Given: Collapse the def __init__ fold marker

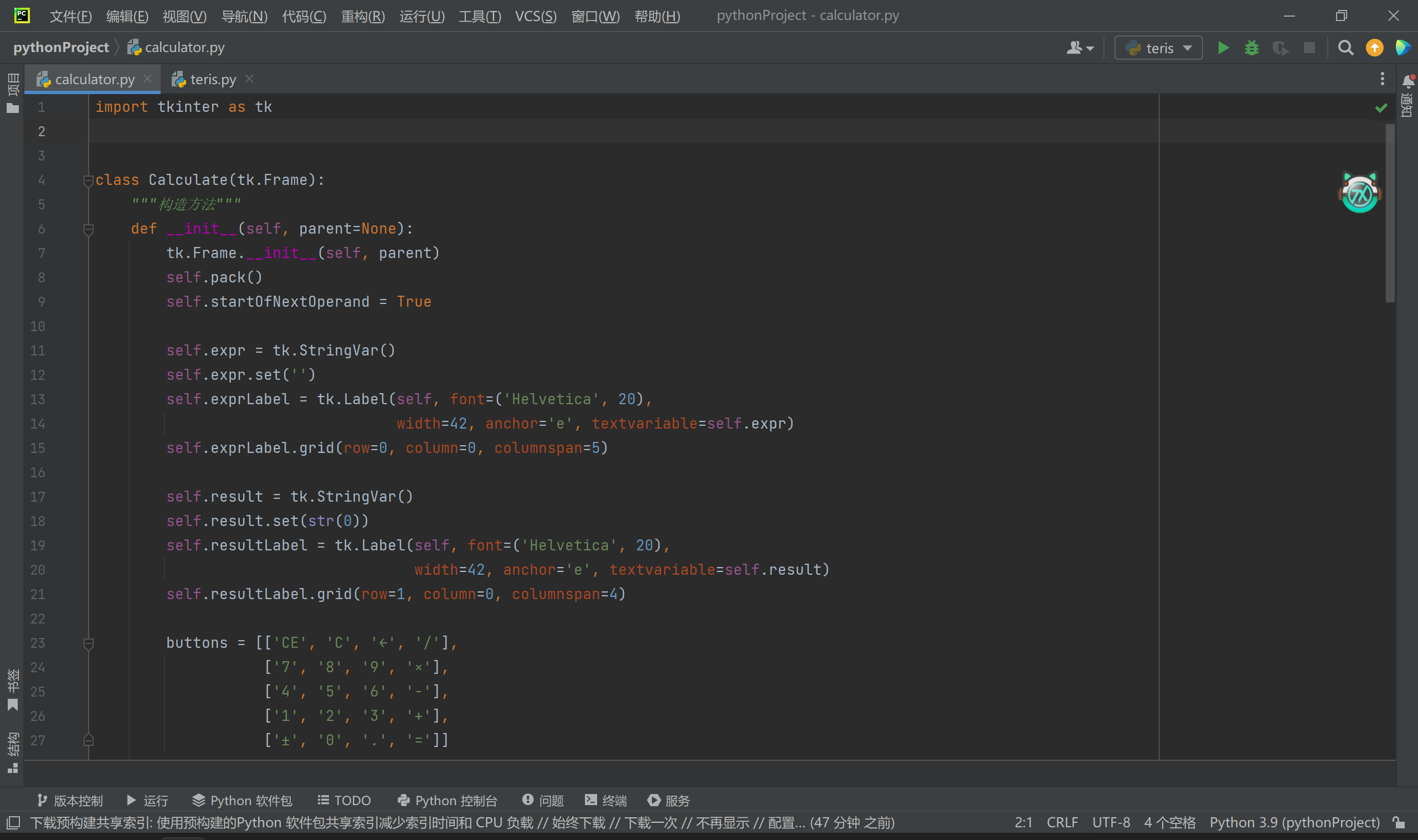Looking at the screenshot, I should pyautogui.click(x=88, y=229).
